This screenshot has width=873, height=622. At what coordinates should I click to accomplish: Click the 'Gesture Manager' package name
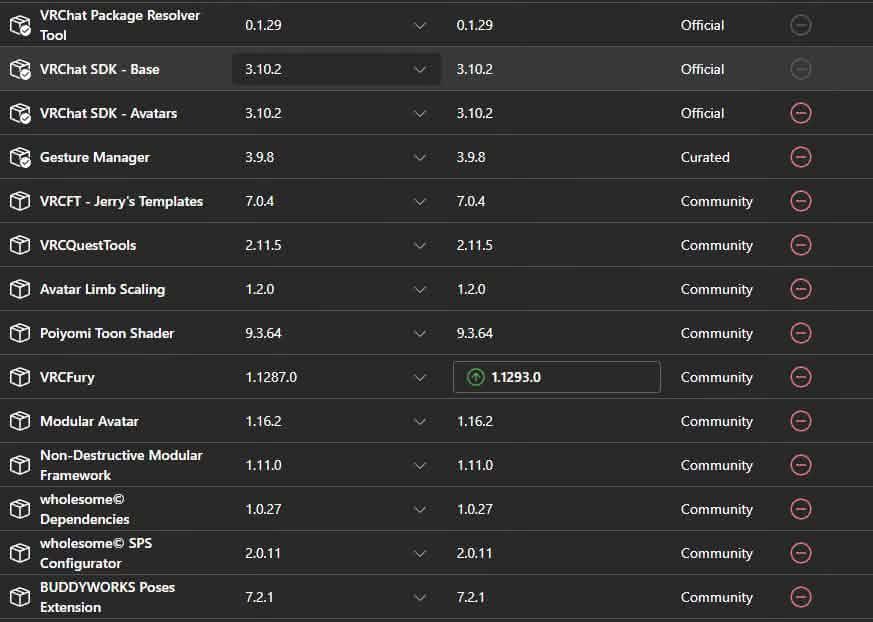point(95,158)
